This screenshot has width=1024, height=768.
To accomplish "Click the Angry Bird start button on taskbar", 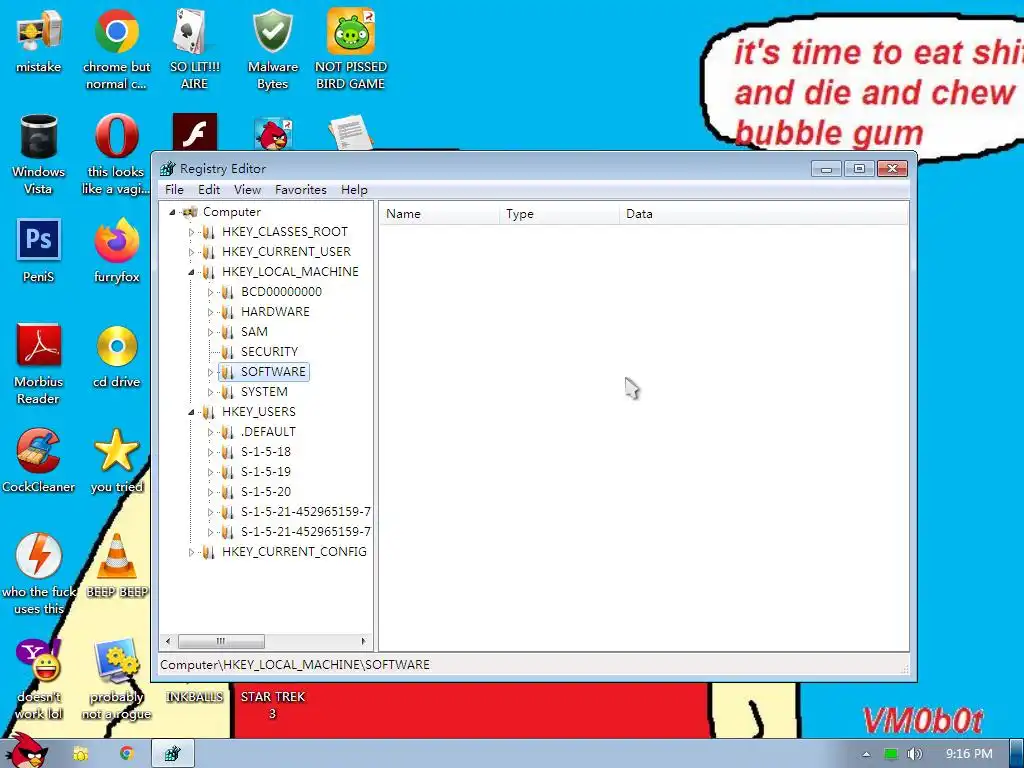I will 26,752.
